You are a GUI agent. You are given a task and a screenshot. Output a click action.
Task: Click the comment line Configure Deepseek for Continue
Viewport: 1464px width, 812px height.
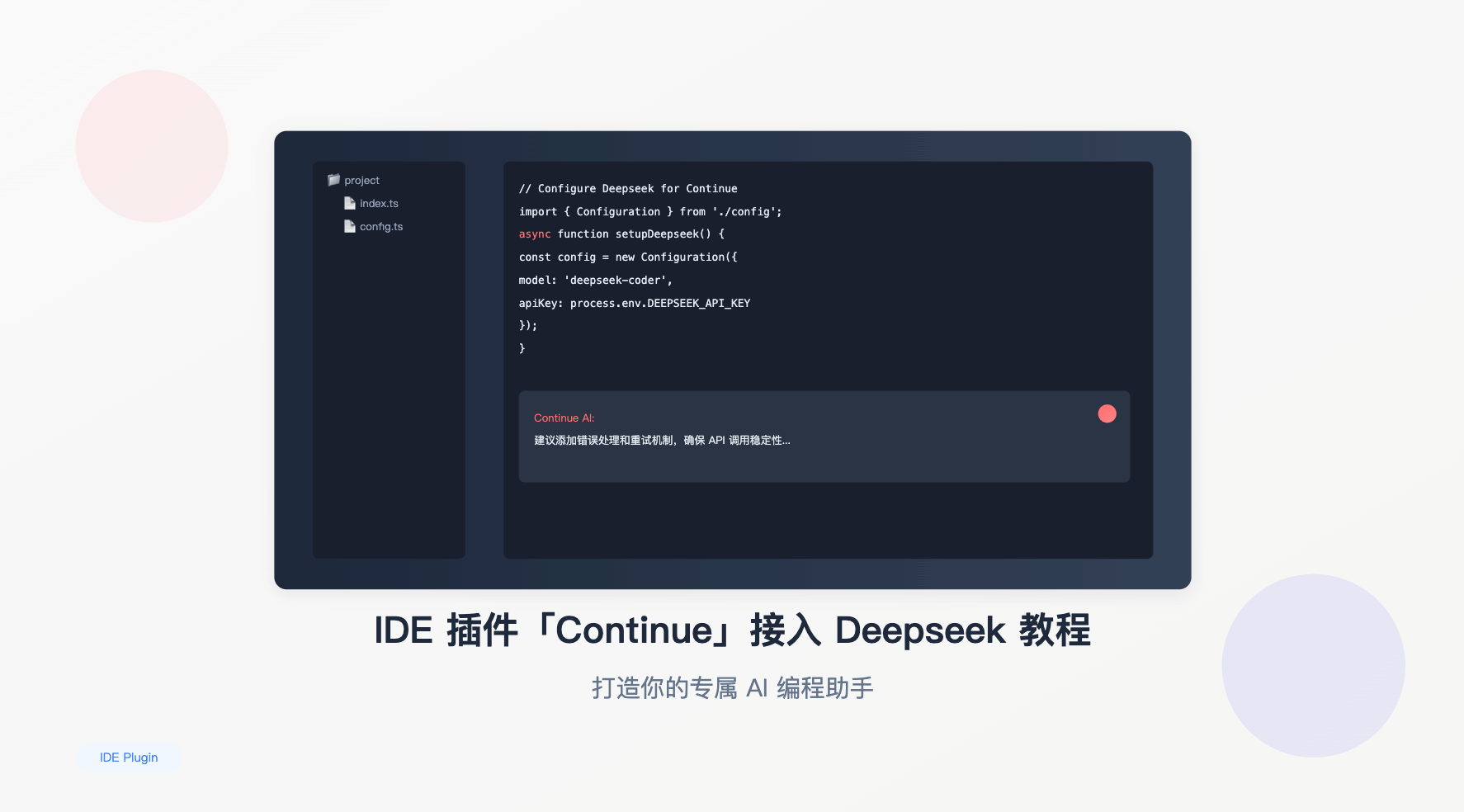pyautogui.click(x=628, y=189)
